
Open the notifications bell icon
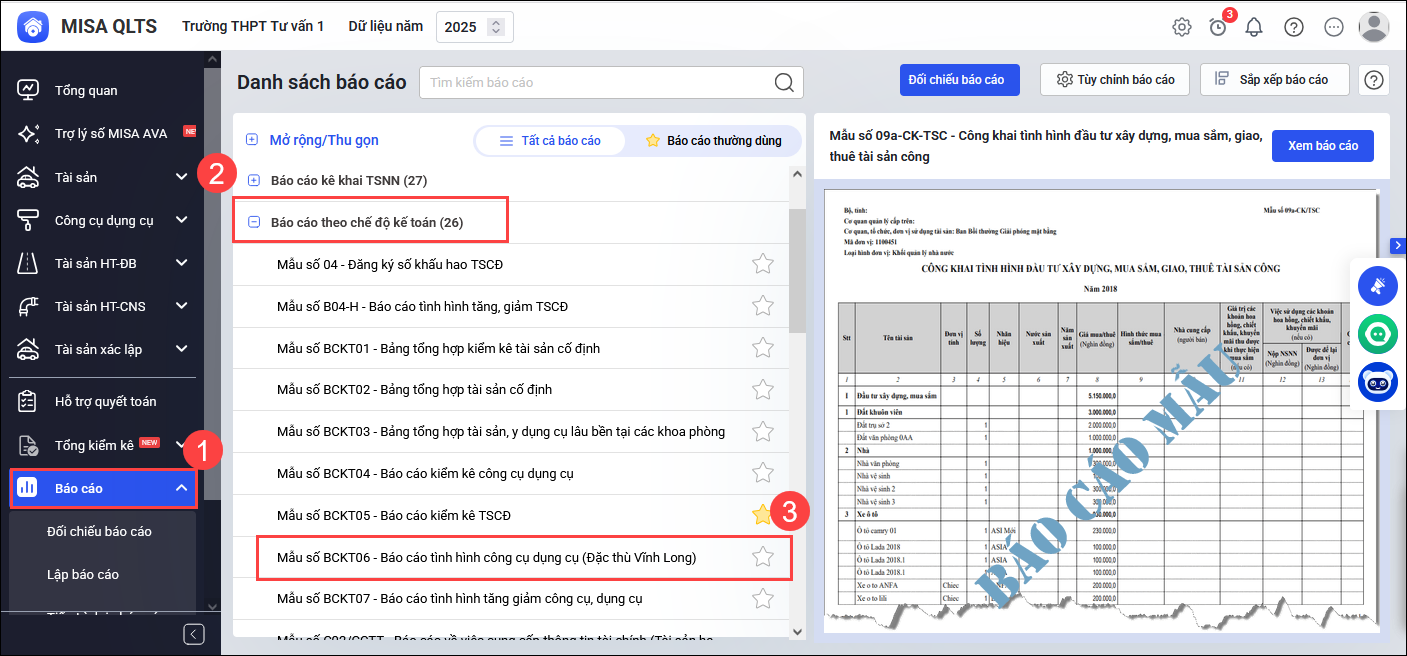pyautogui.click(x=1254, y=27)
